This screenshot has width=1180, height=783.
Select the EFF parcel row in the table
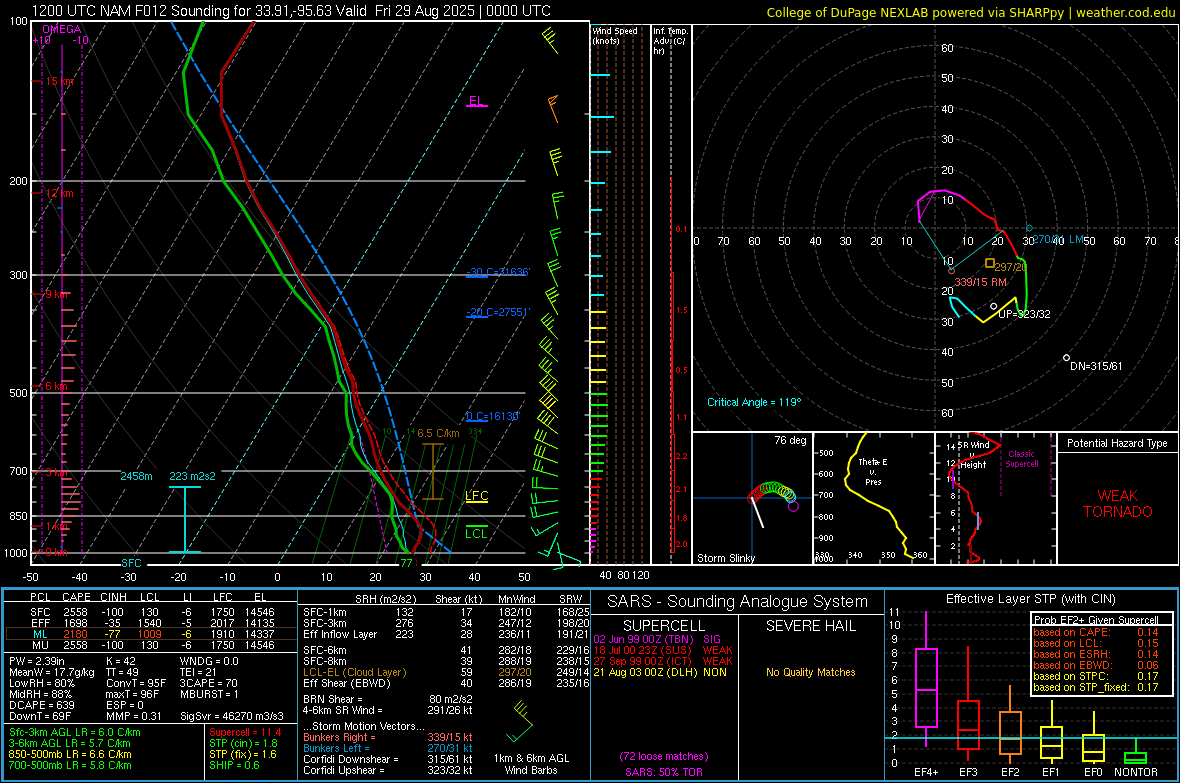point(151,623)
